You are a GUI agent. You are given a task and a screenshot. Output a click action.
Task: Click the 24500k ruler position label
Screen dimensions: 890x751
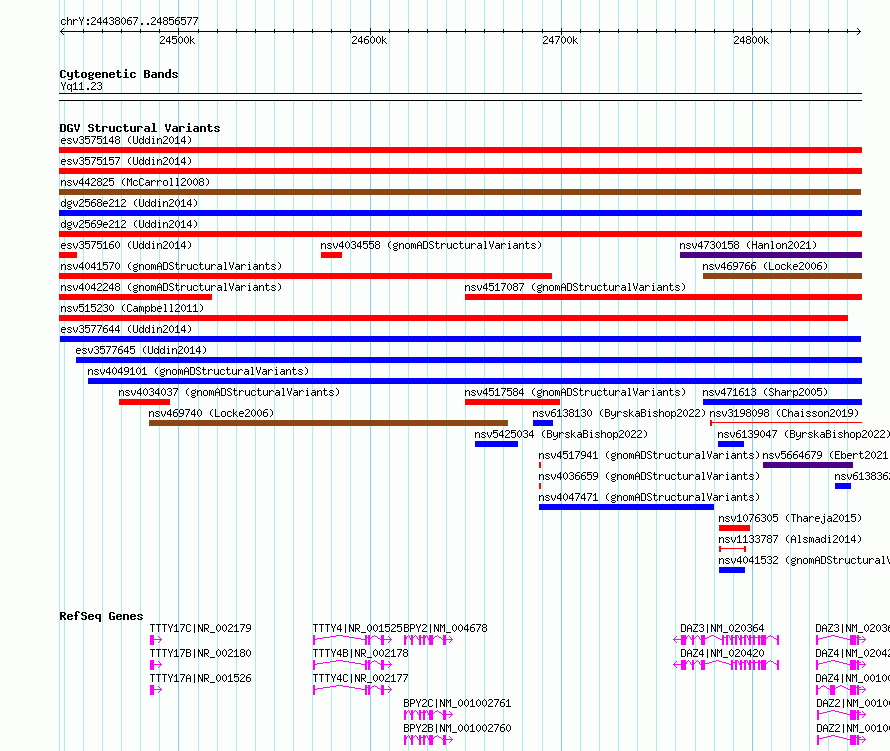[x=177, y=40]
